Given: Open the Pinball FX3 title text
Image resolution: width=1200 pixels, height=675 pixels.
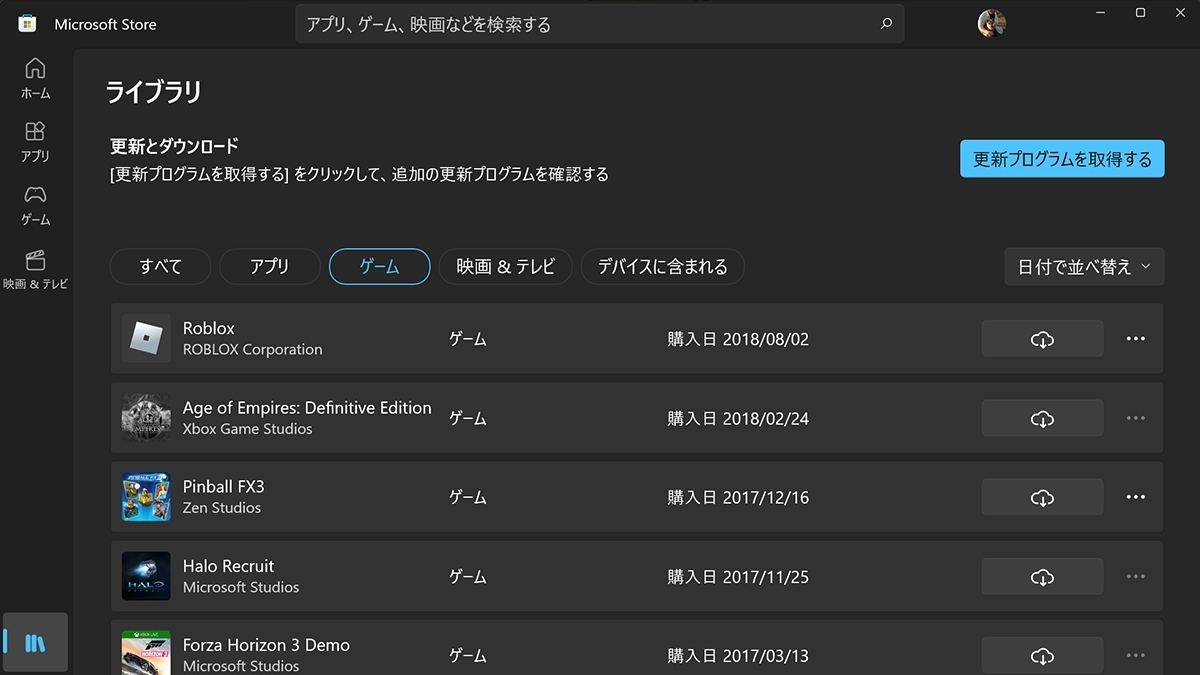Looking at the screenshot, I should [223, 487].
